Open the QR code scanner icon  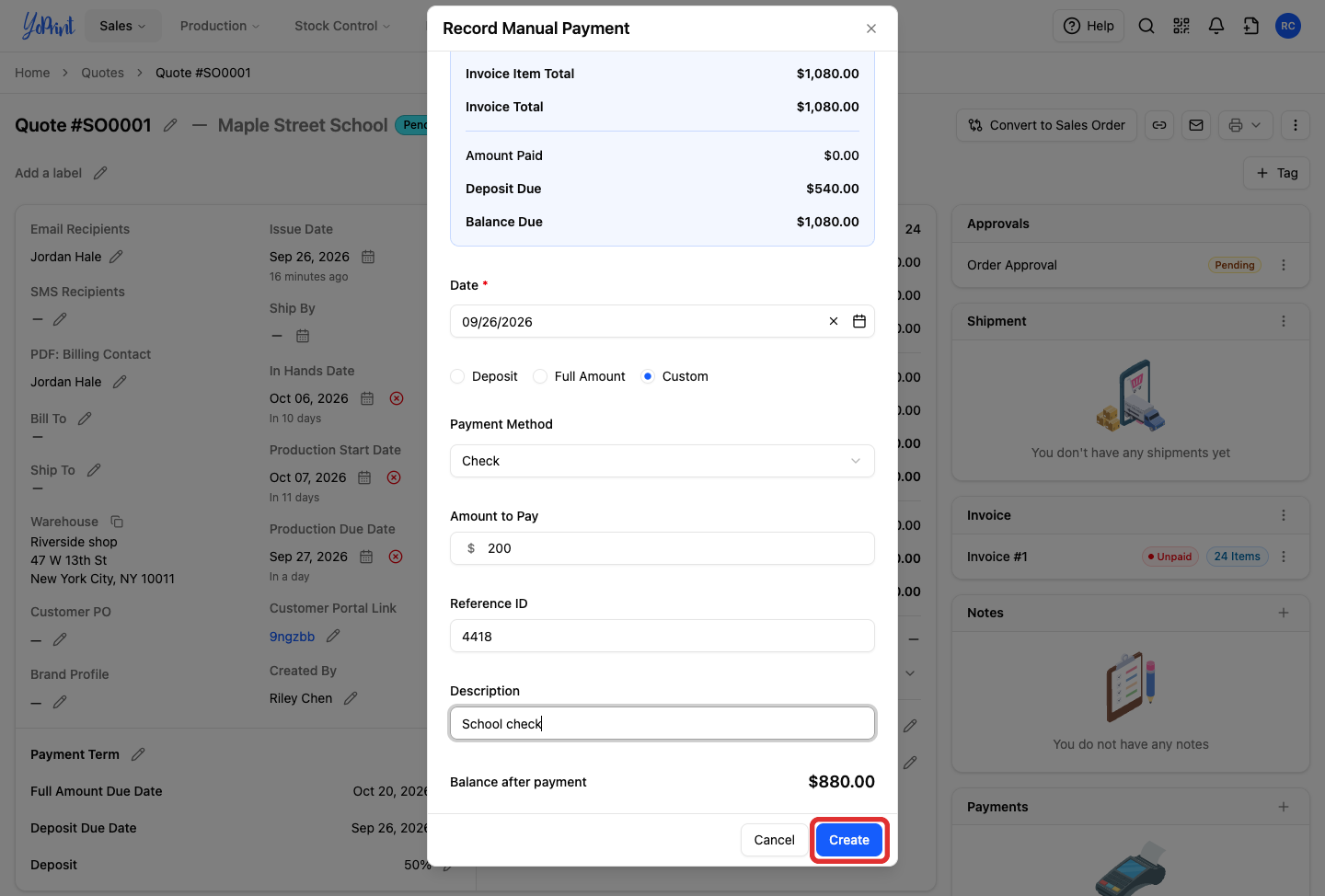pyautogui.click(x=1181, y=26)
